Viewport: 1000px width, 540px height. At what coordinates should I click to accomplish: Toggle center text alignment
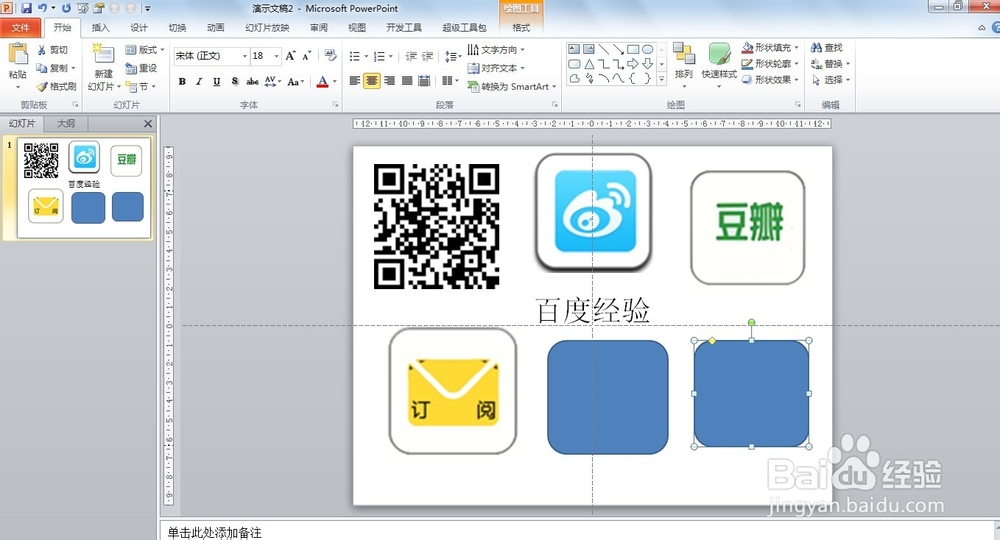372,81
